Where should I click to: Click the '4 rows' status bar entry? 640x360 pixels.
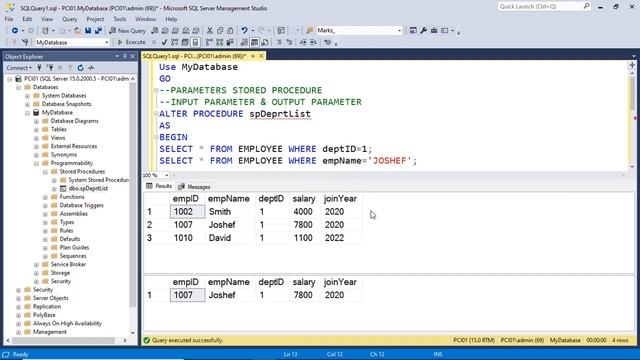pos(620,340)
